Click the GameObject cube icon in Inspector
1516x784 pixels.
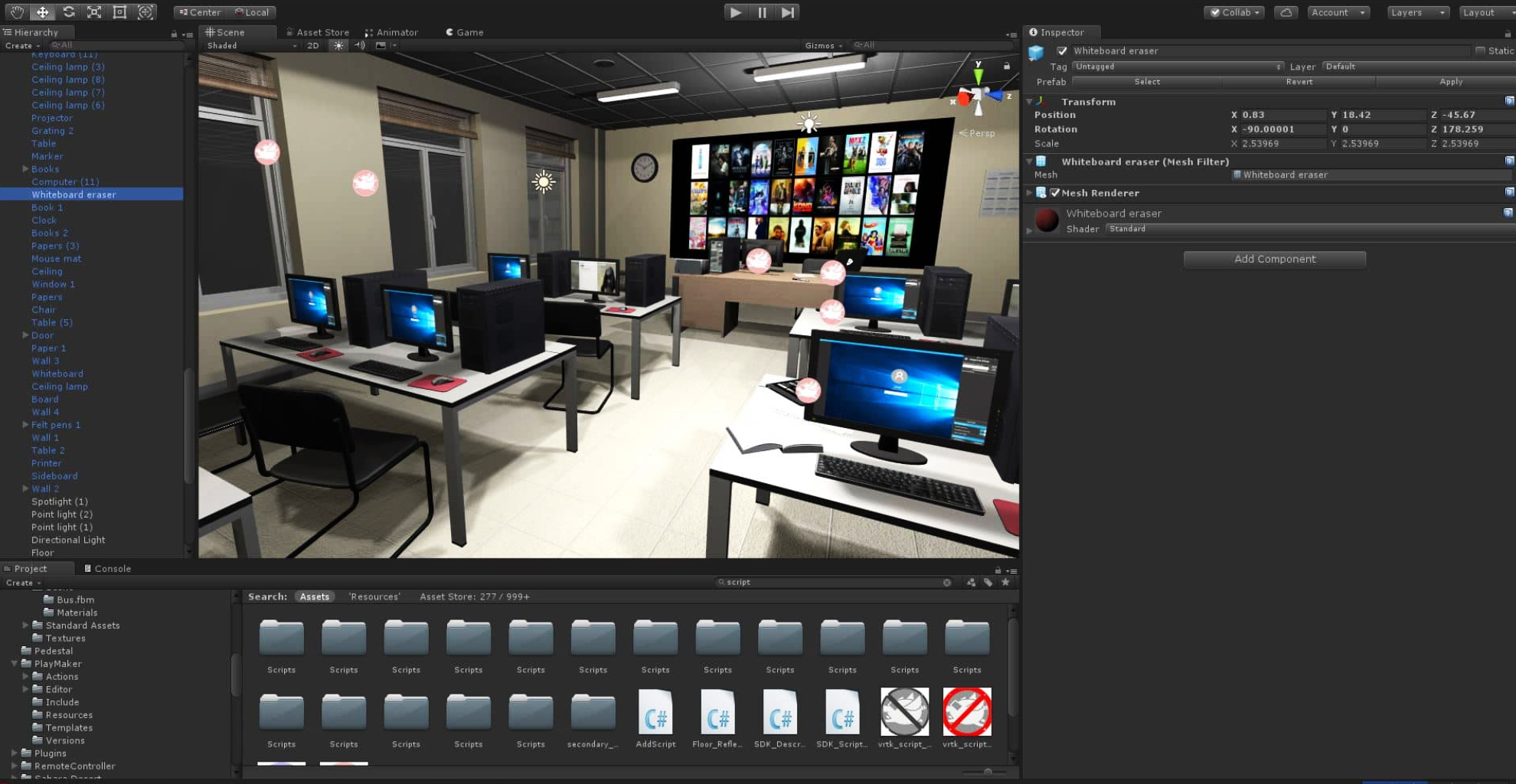pyautogui.click(x=1036, y=52)
